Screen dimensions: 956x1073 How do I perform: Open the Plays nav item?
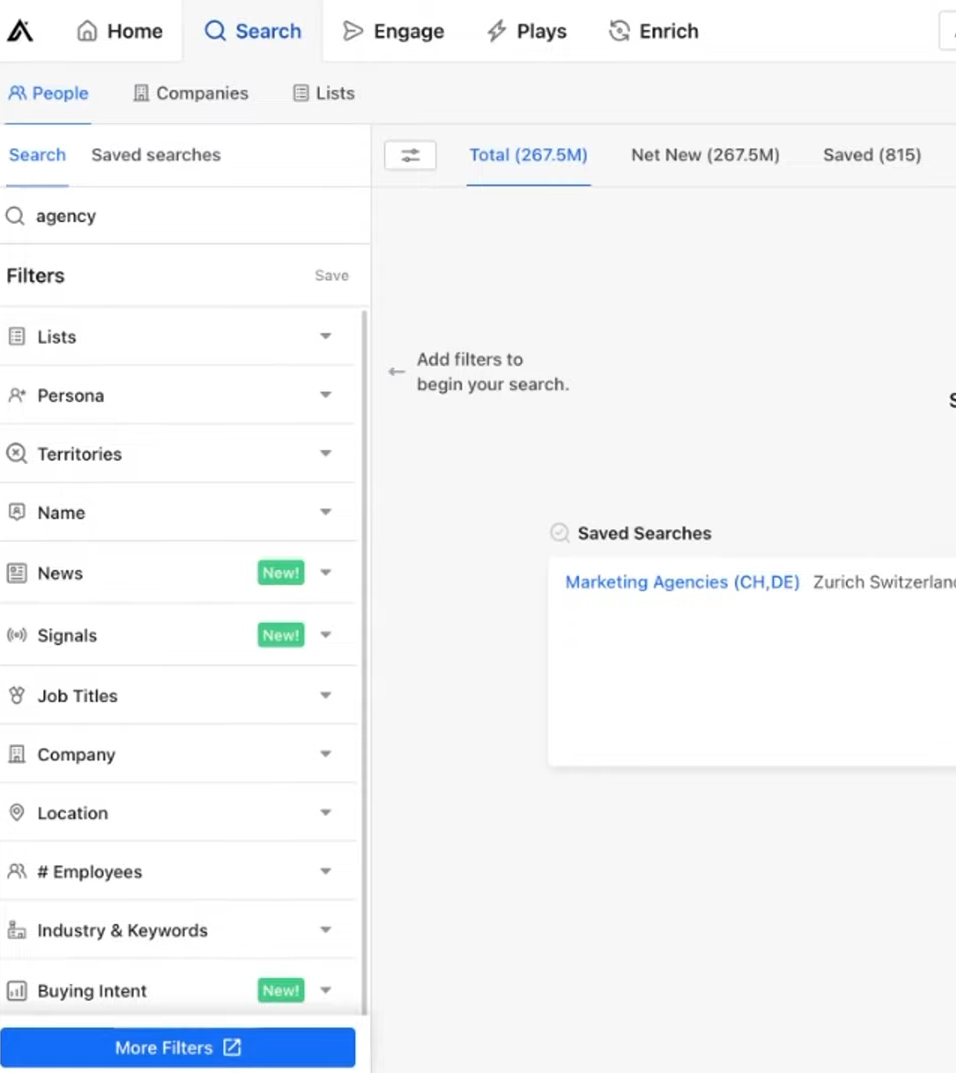[x=527, y=31]
